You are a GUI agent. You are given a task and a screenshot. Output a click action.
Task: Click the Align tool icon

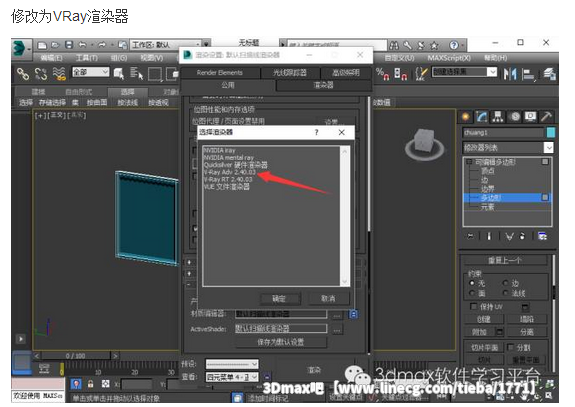(x=528, y=74)
